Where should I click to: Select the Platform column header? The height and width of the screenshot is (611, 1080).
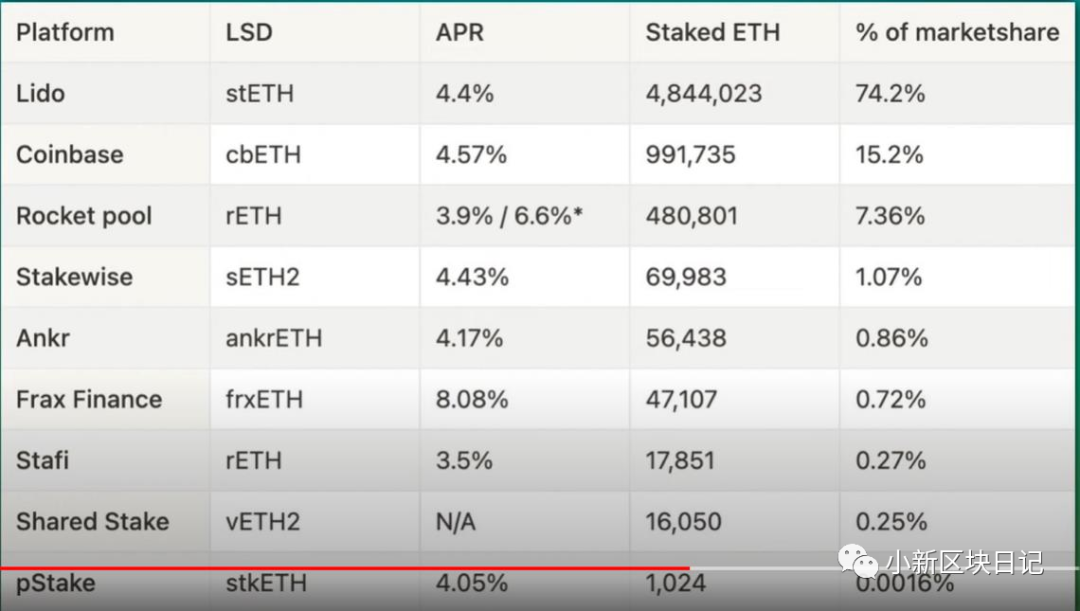65,32
